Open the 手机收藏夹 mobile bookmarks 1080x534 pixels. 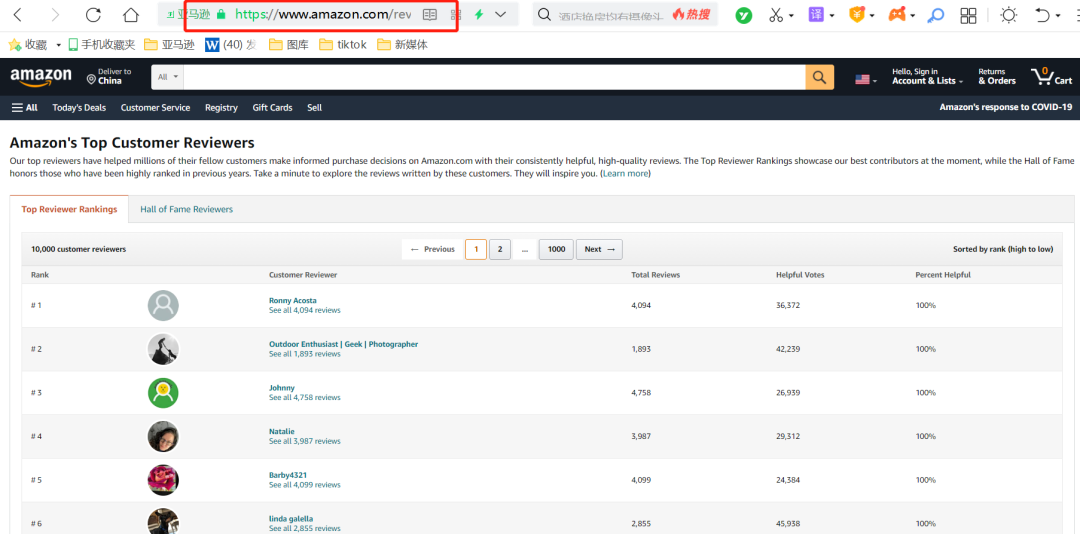102,45
